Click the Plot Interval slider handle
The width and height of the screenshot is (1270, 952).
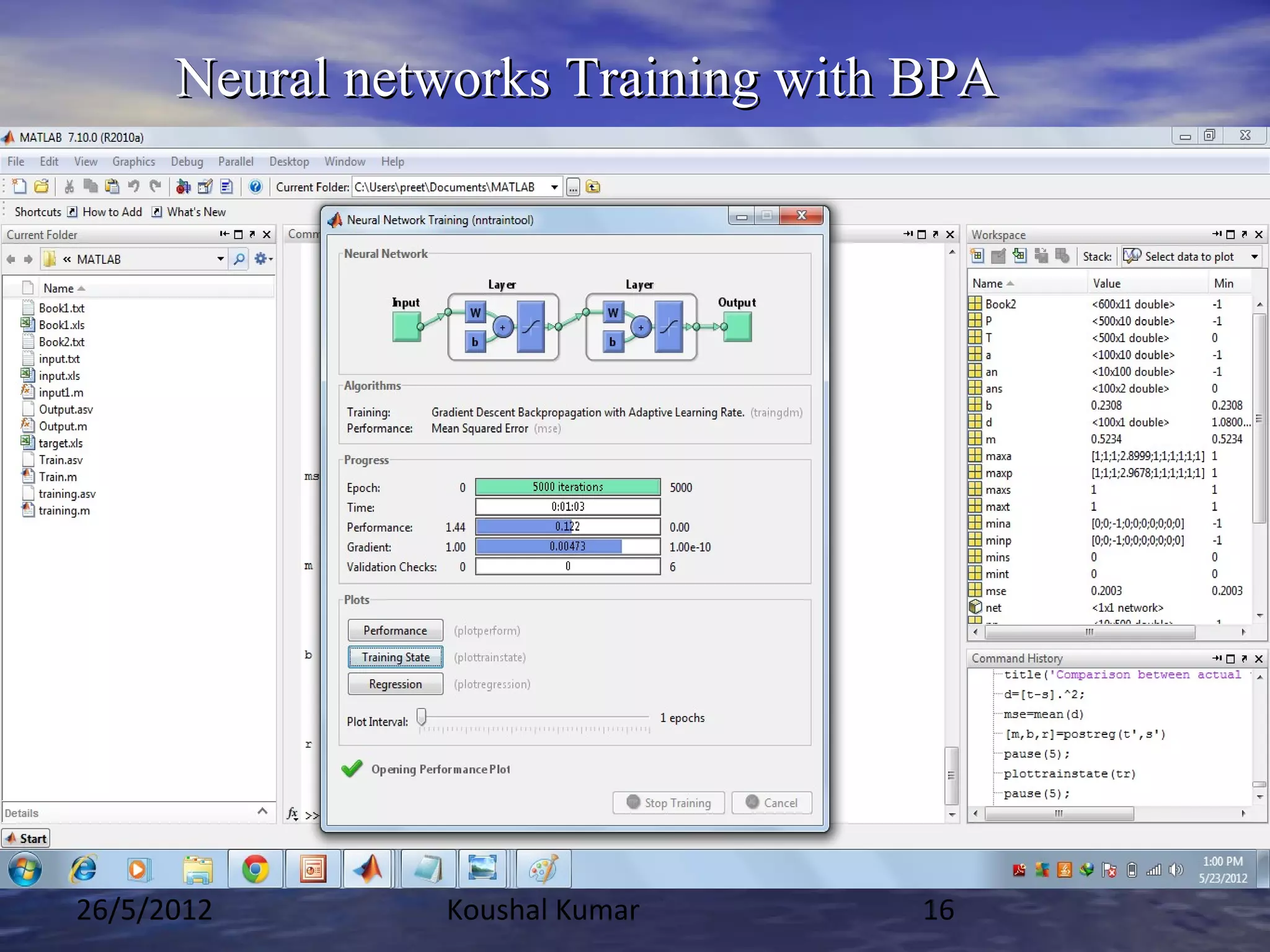(422, 717)
